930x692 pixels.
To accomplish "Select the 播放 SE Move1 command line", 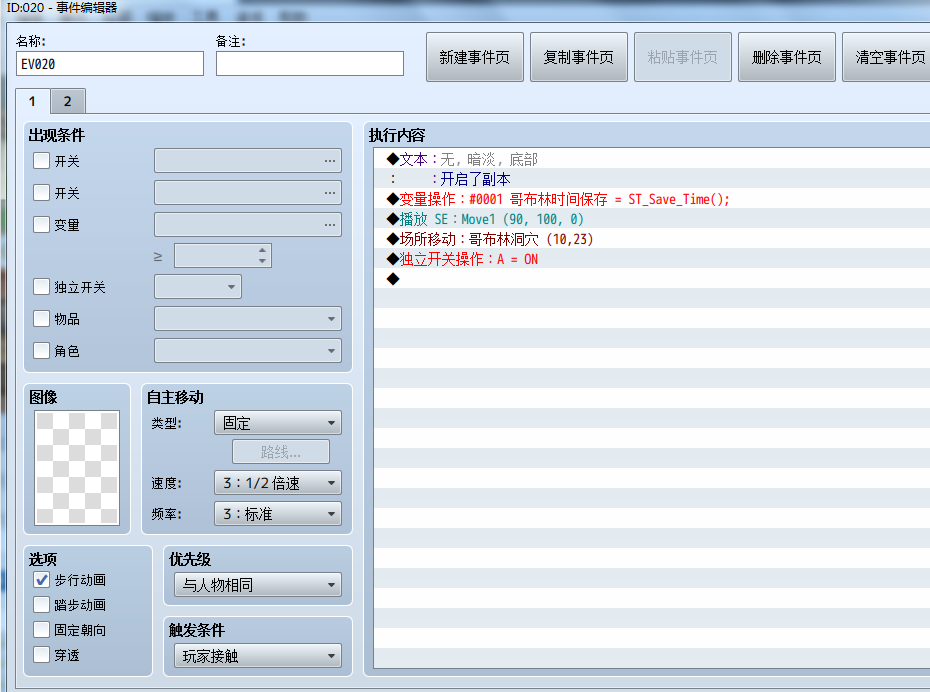I will click(x=652, y=219).
